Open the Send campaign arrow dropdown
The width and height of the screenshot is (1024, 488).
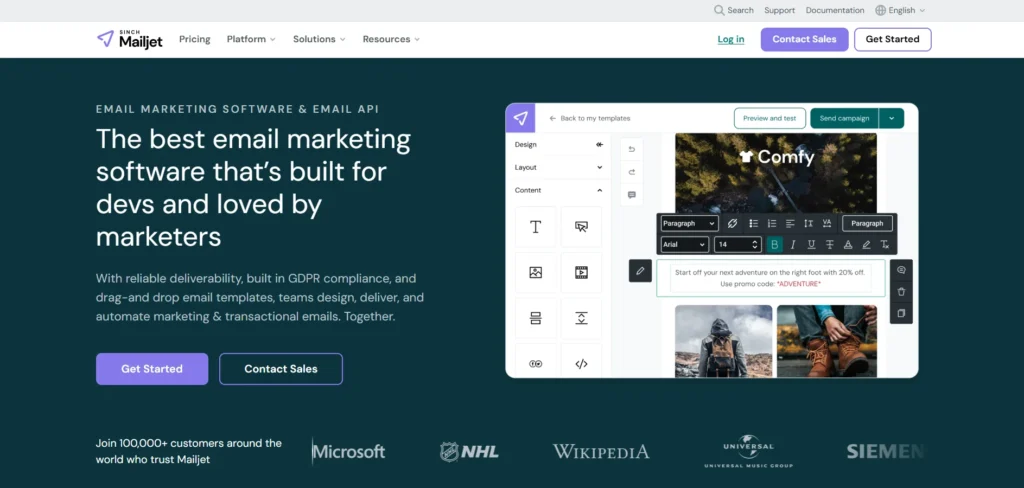point(891,118)
